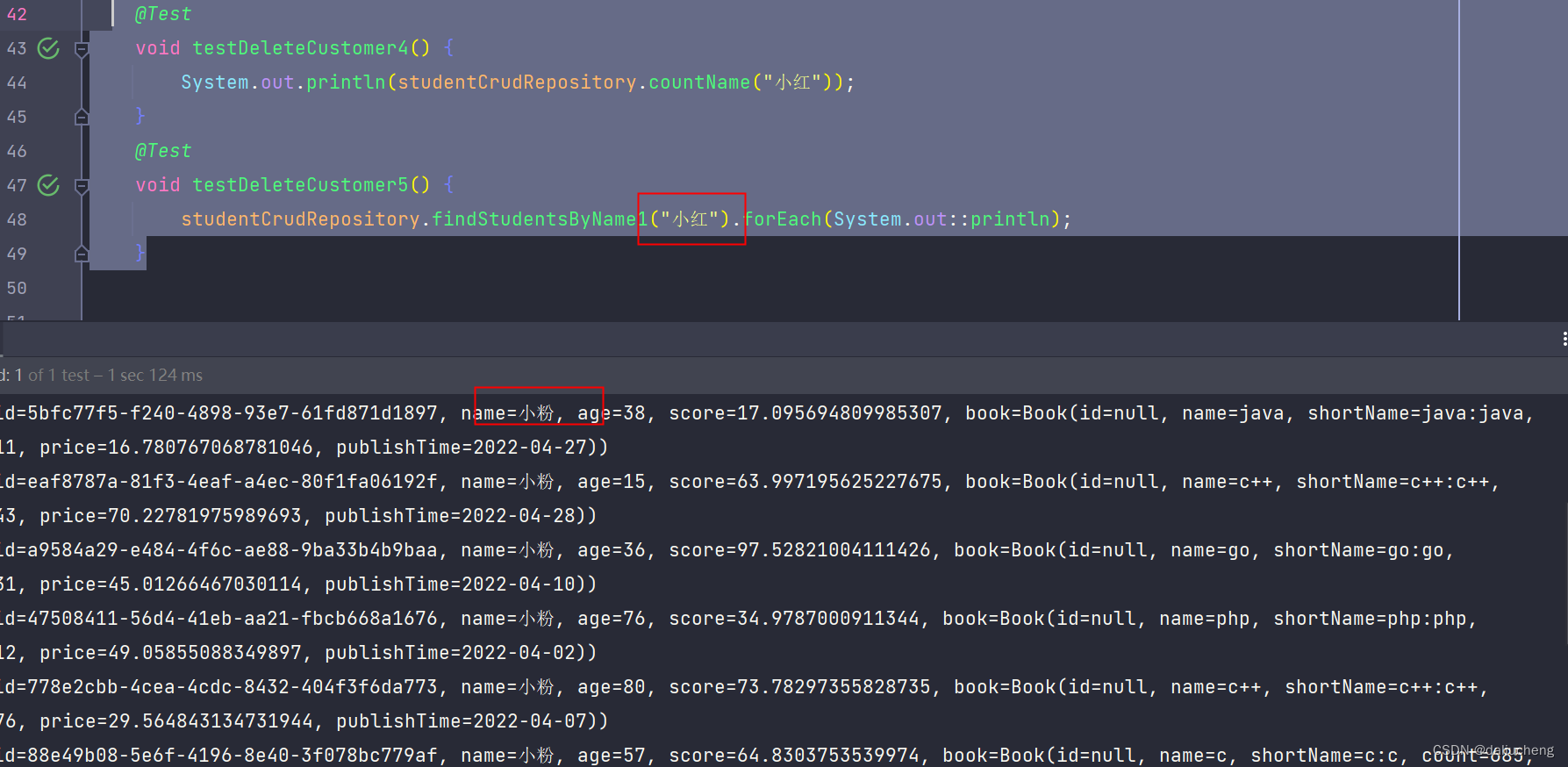Screen dimensions: 1568x767
Task: Run testDeleteCustomer5 via its green gutter icon
Action: click(x=49, y=185)
